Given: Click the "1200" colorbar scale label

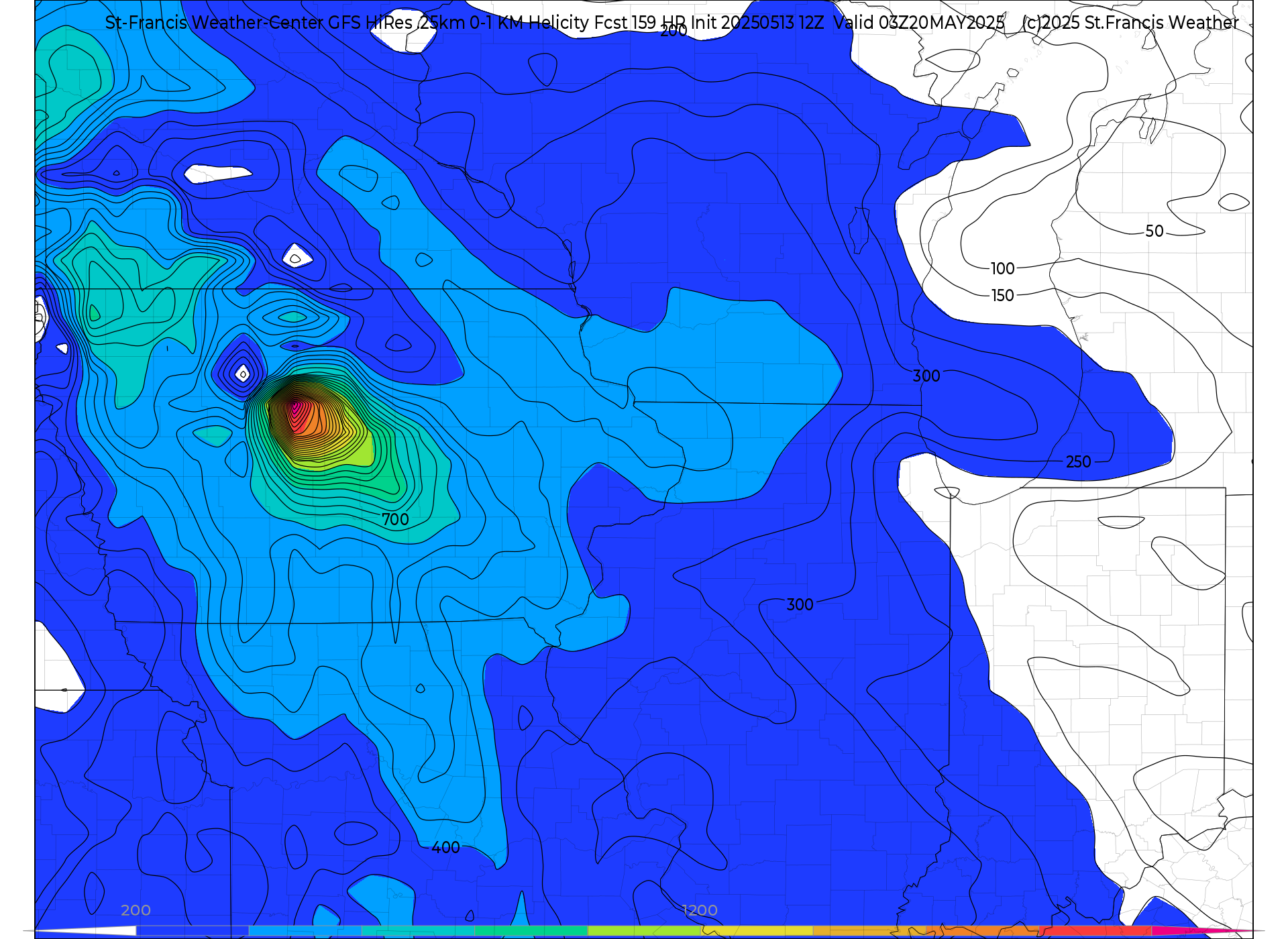Looking at the screenshot, I should tap(700, 910).
